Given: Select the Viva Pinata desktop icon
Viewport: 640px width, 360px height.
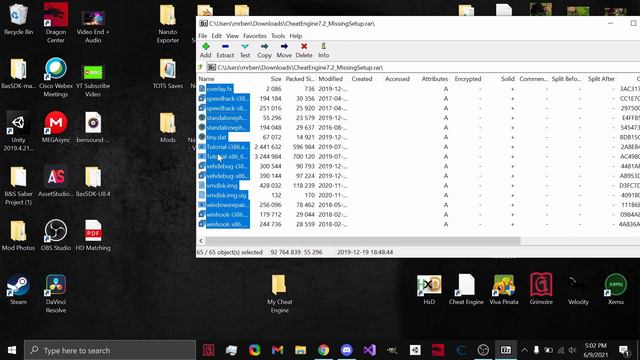Looking at the screenshot, I should click(504, 289).
